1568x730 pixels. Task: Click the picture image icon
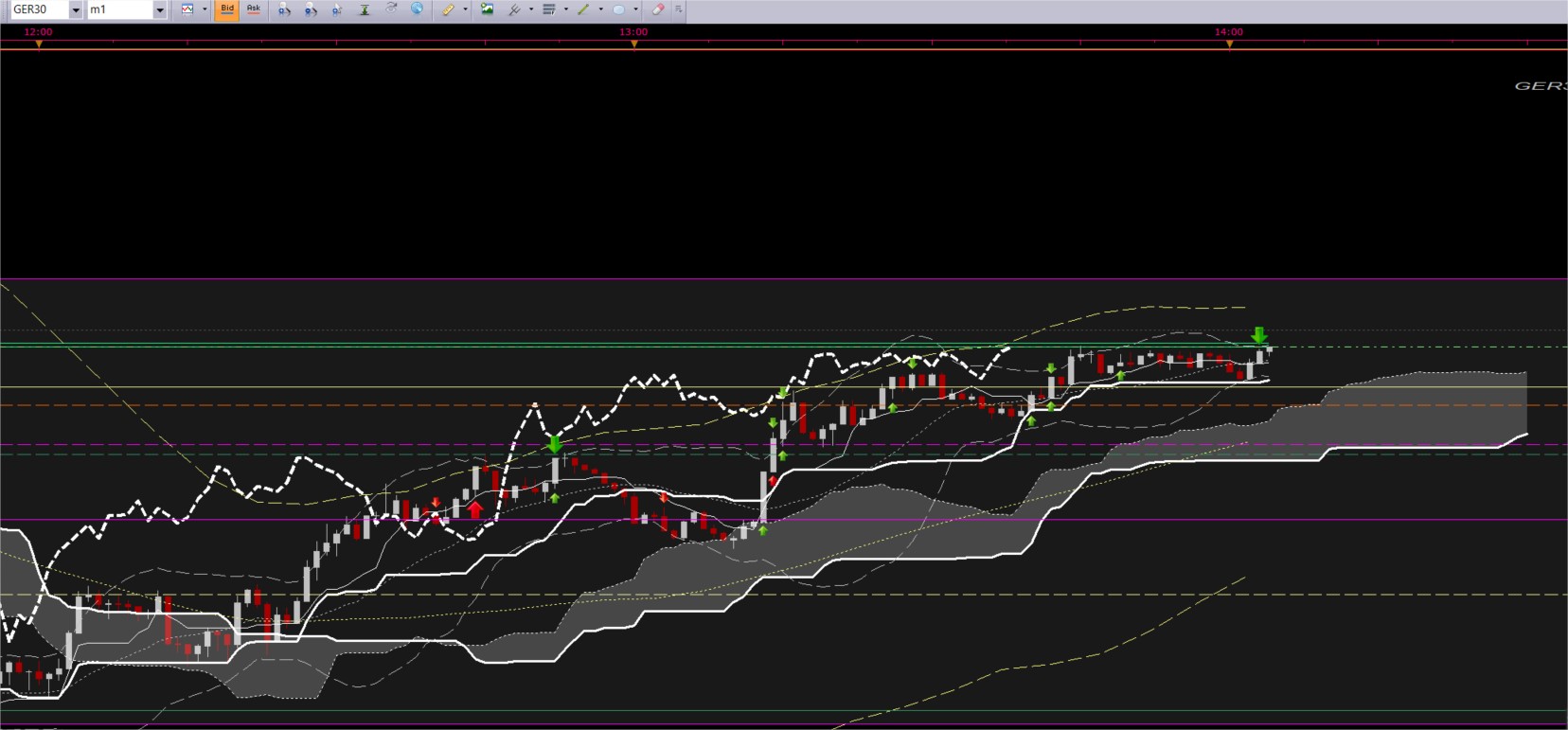(487, 9)
